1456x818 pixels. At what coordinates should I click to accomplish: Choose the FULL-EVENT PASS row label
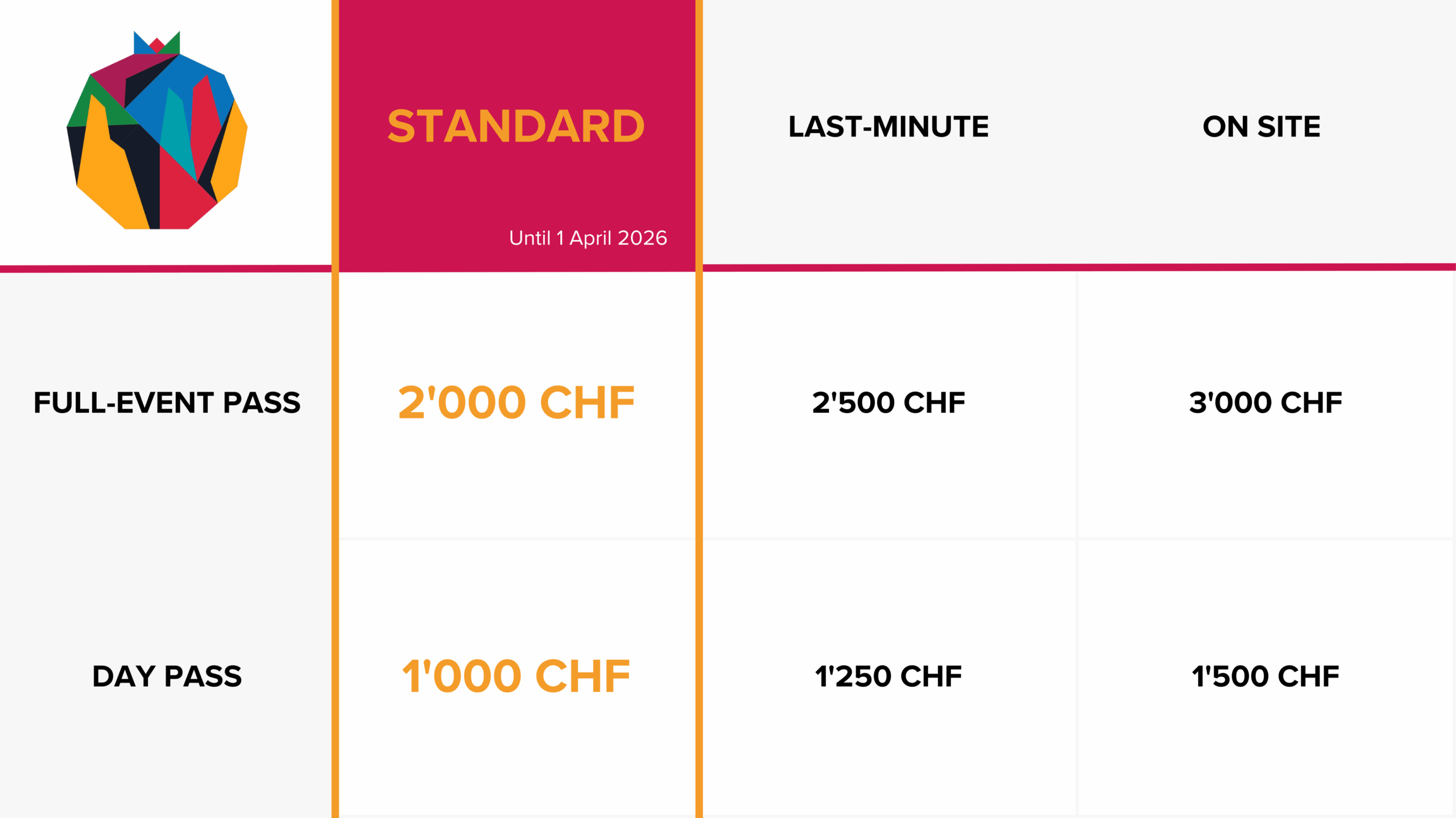pos(167,402)
